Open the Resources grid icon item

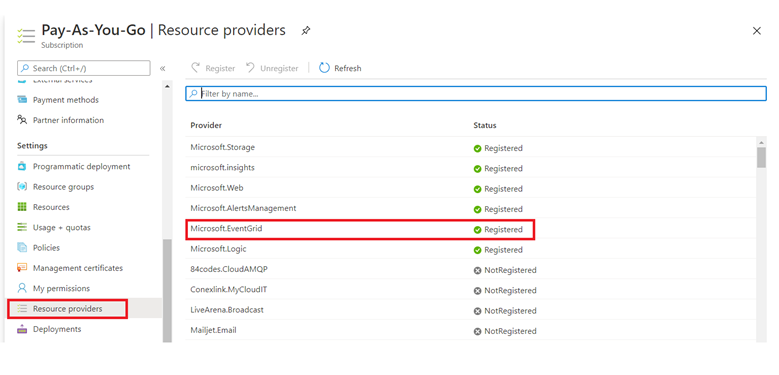[22, 207]
